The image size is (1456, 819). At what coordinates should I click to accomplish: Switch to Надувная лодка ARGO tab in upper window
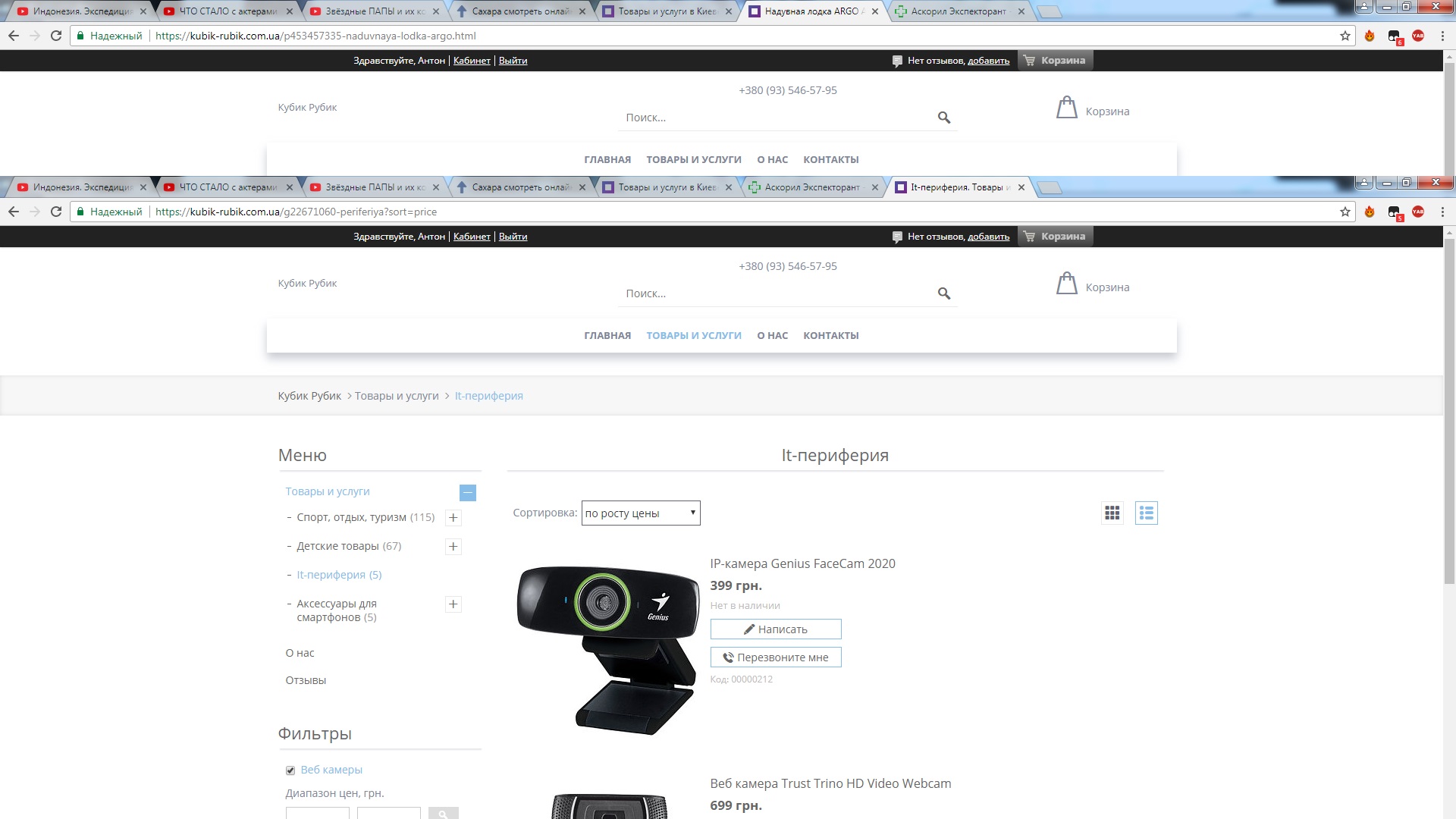click(x=813, y=11)
